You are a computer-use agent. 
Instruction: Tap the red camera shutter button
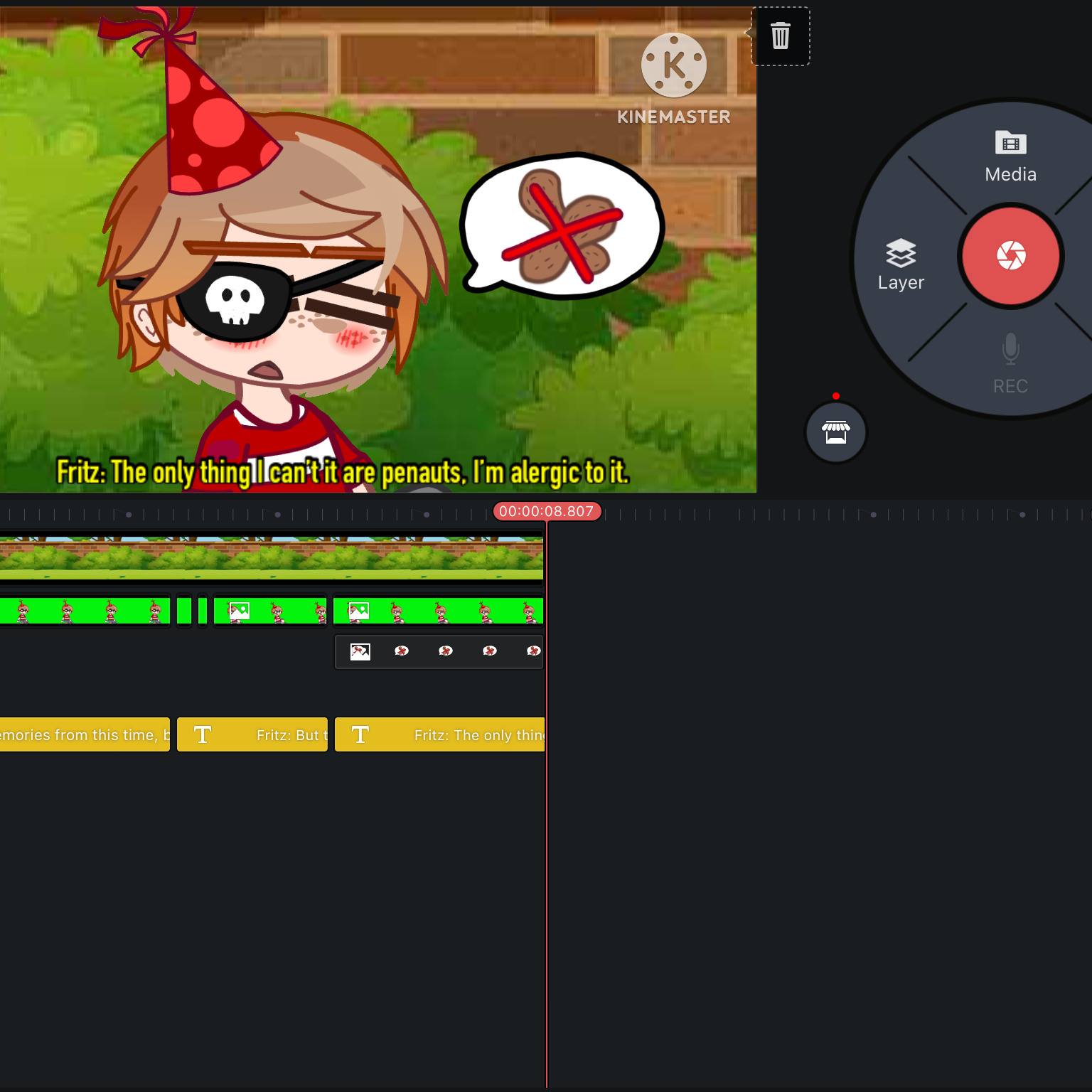[x=1010, y=256]
